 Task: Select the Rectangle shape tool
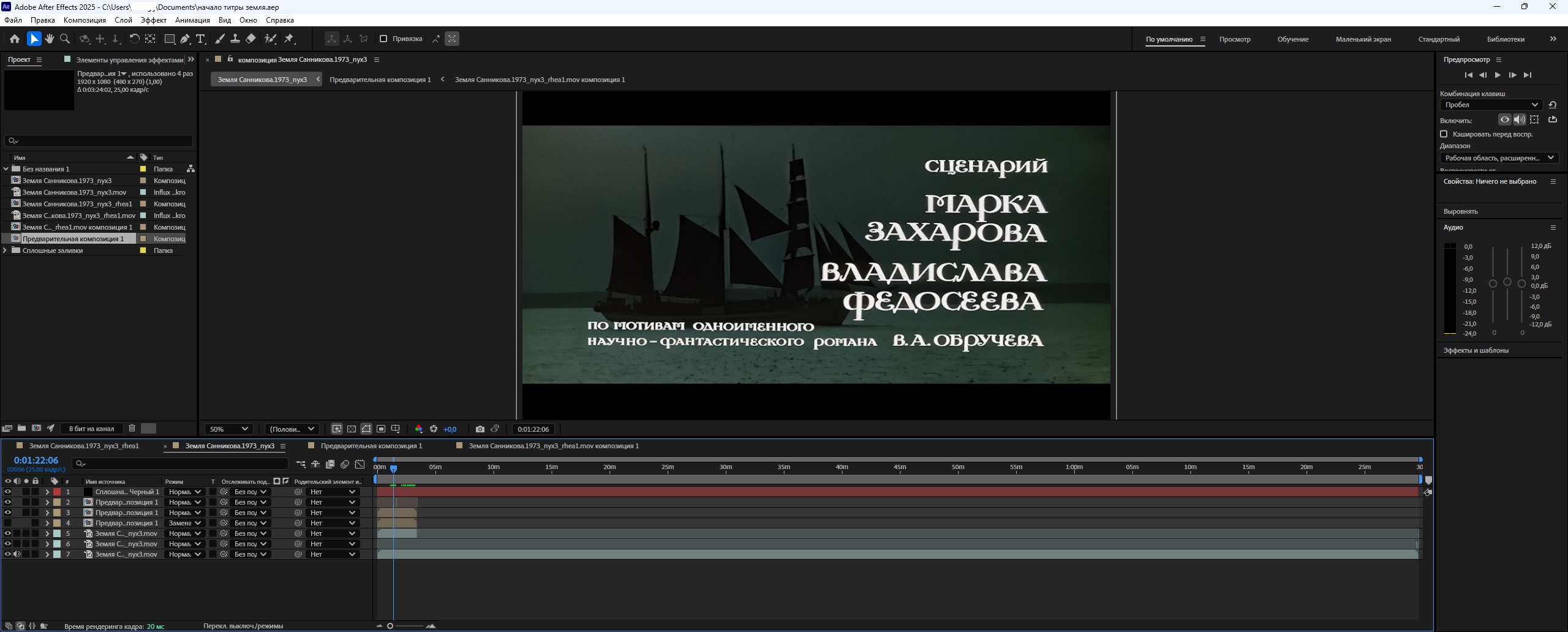click(x=170, y=39)
